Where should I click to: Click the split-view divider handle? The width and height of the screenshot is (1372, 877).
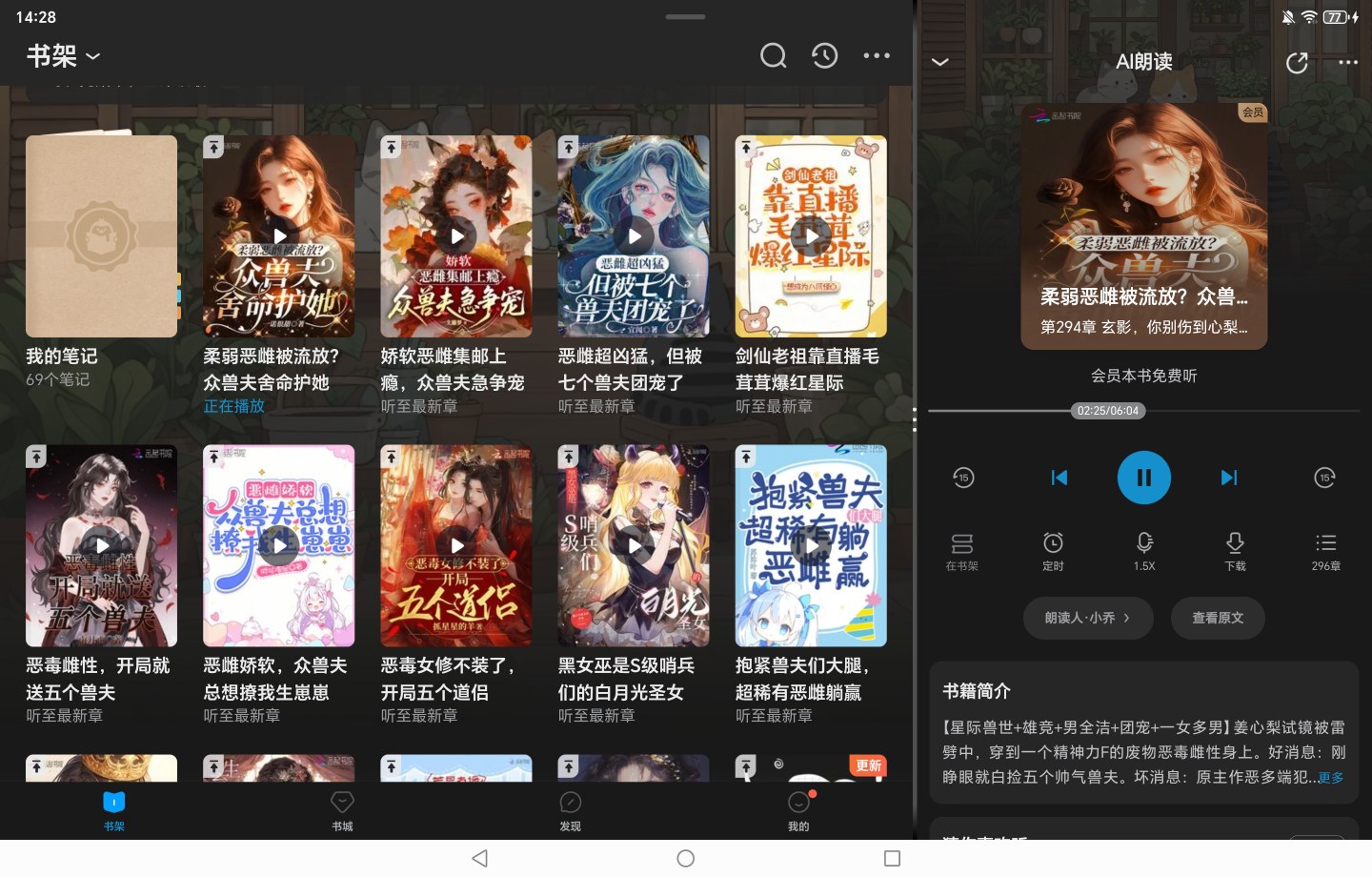pyautogui.click(x=915, y=419)
